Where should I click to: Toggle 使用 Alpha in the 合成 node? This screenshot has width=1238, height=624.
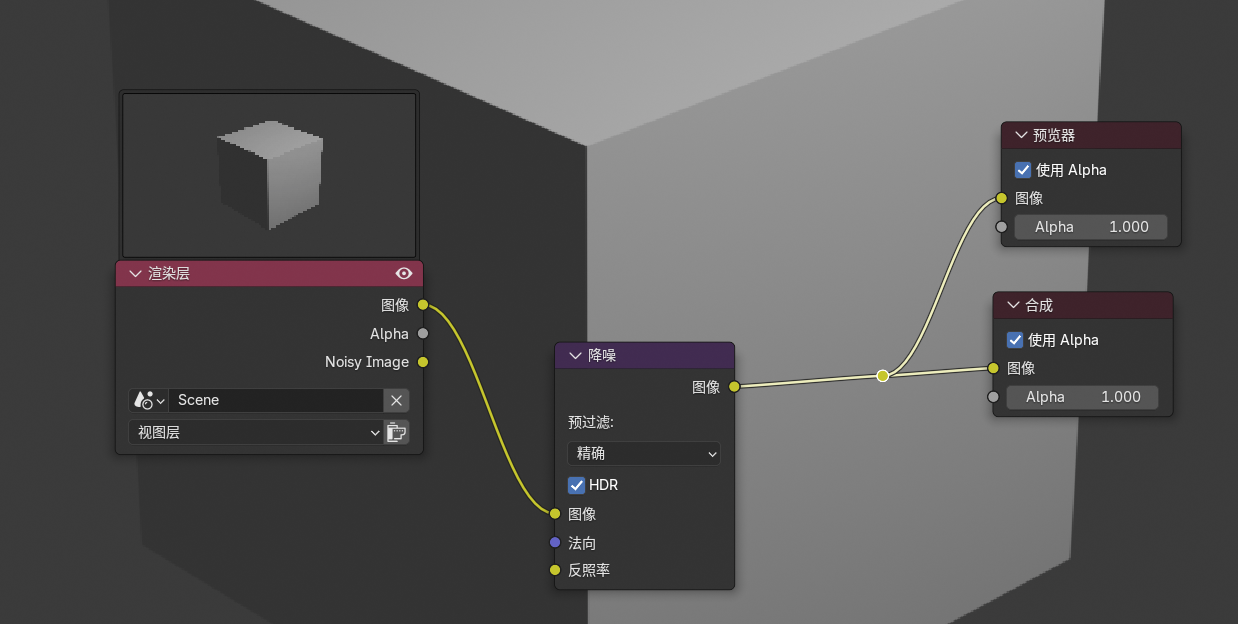pyautogui.click(x=1015, y=340)
